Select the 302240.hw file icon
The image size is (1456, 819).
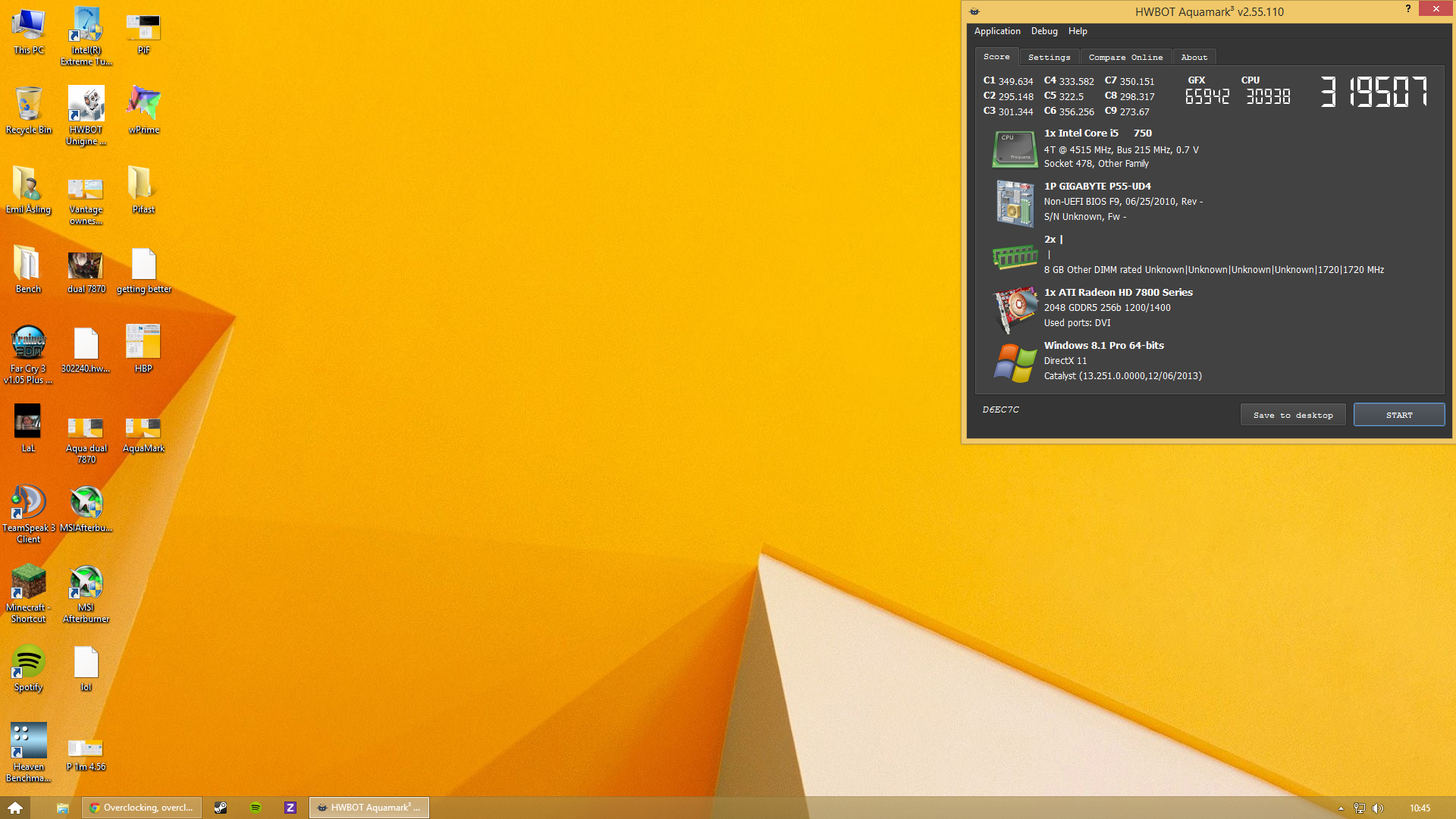[x=86, y=350]
